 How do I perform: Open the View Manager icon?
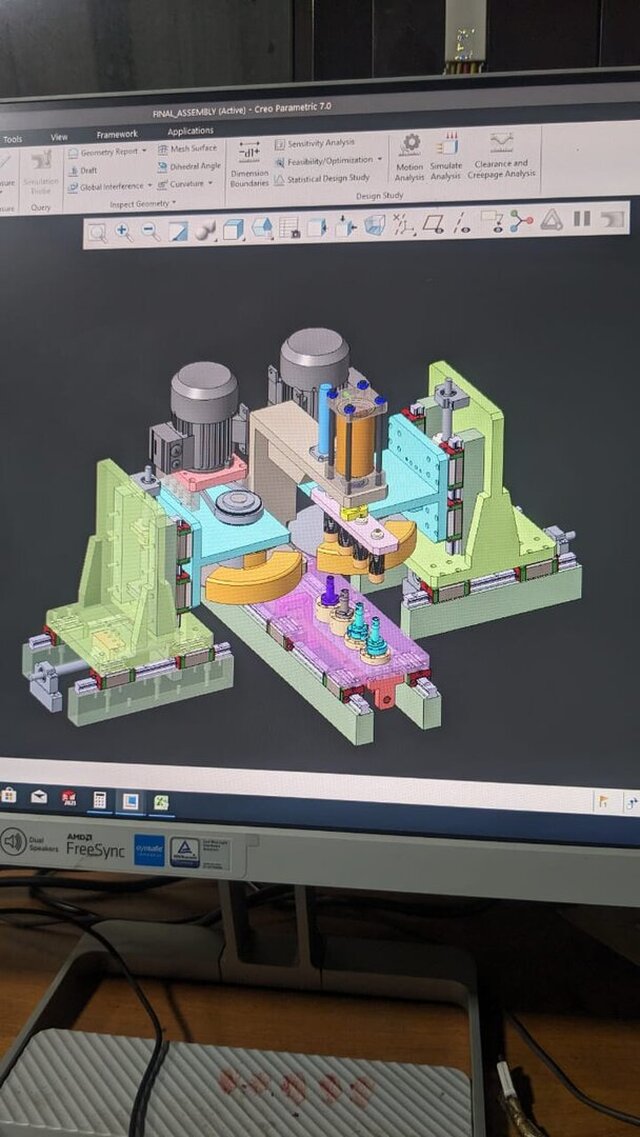pos(290,228)
